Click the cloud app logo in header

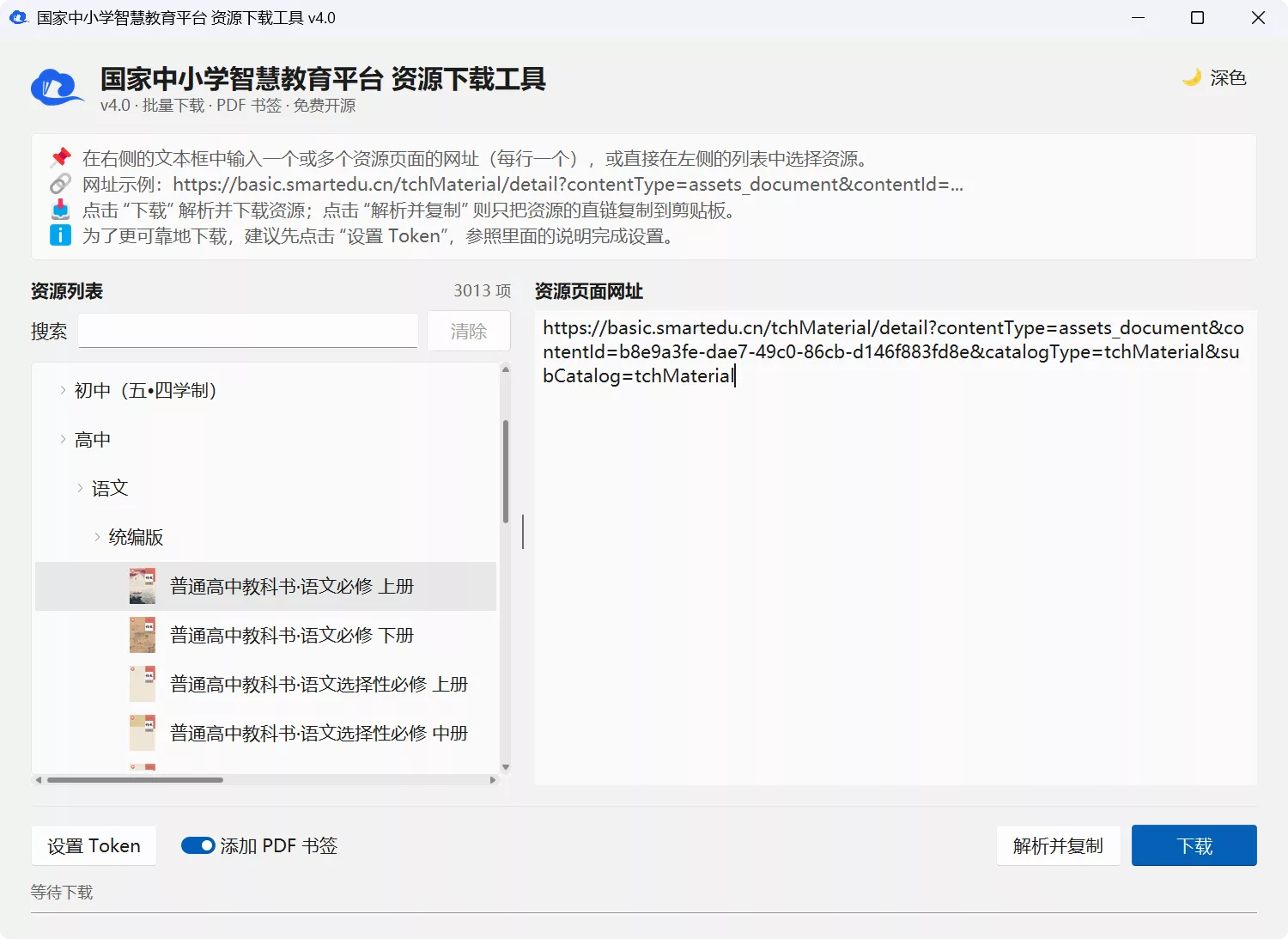(57, 88)
